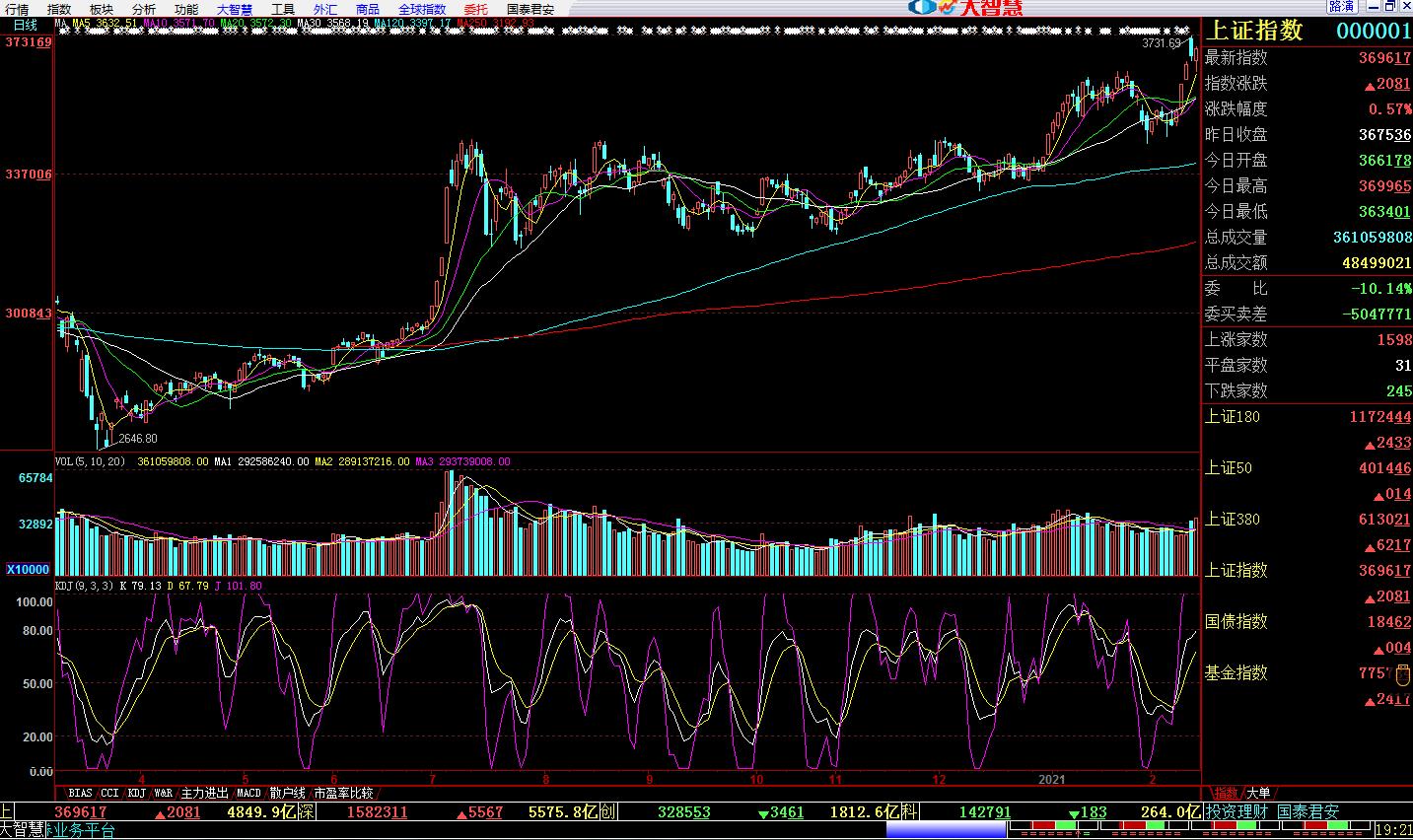The image size is (1413, 840).
Task: Click the 3731.69 high price marker
Action: [1162, 43]
